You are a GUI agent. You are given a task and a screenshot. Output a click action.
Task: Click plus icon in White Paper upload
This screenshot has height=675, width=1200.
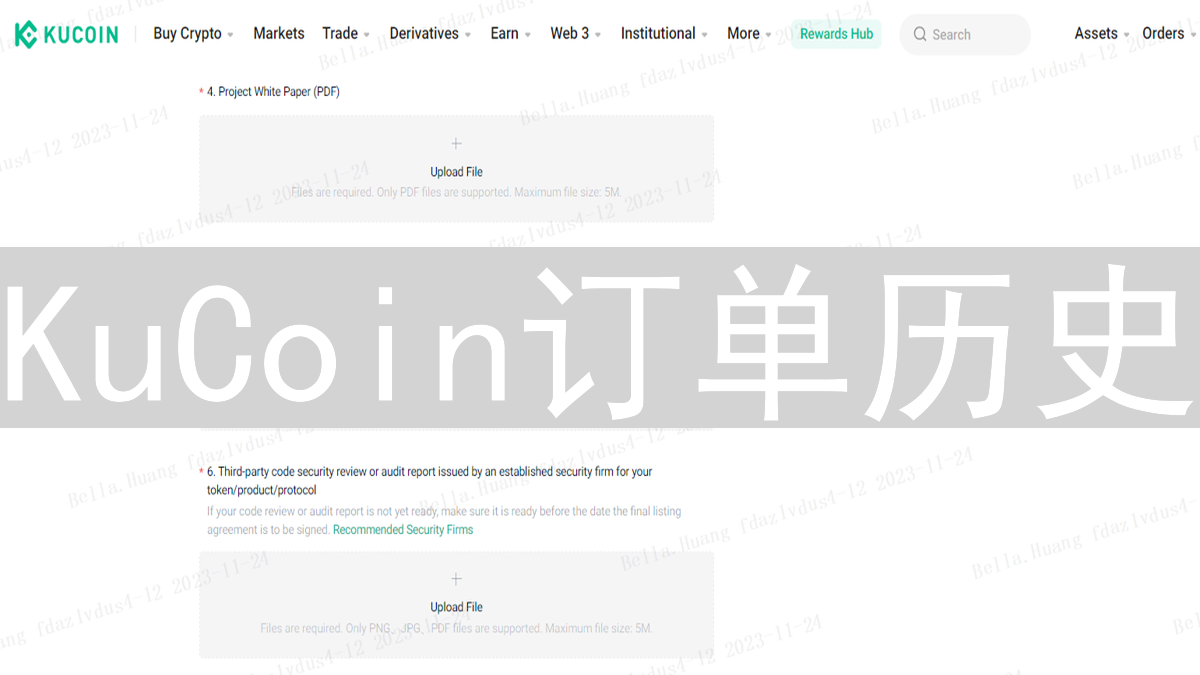click(x=456, y=144)
